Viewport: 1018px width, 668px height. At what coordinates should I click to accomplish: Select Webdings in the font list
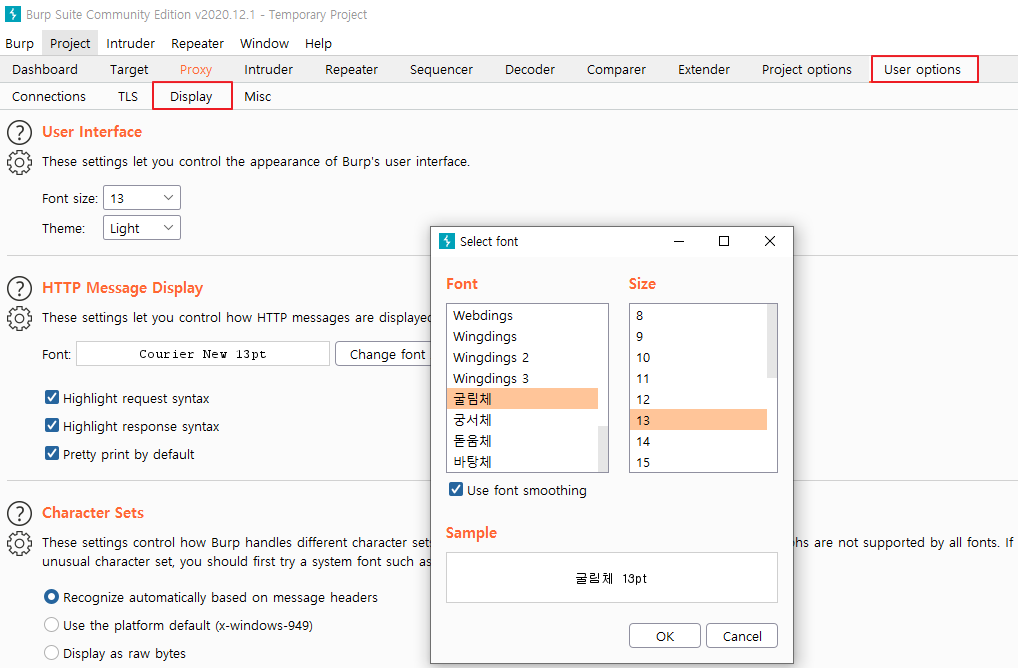tap(522, 315)
